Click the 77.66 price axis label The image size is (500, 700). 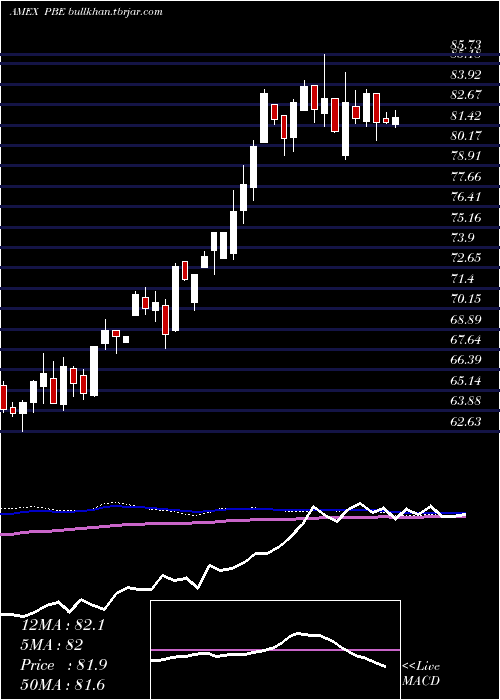pos(466,176)
